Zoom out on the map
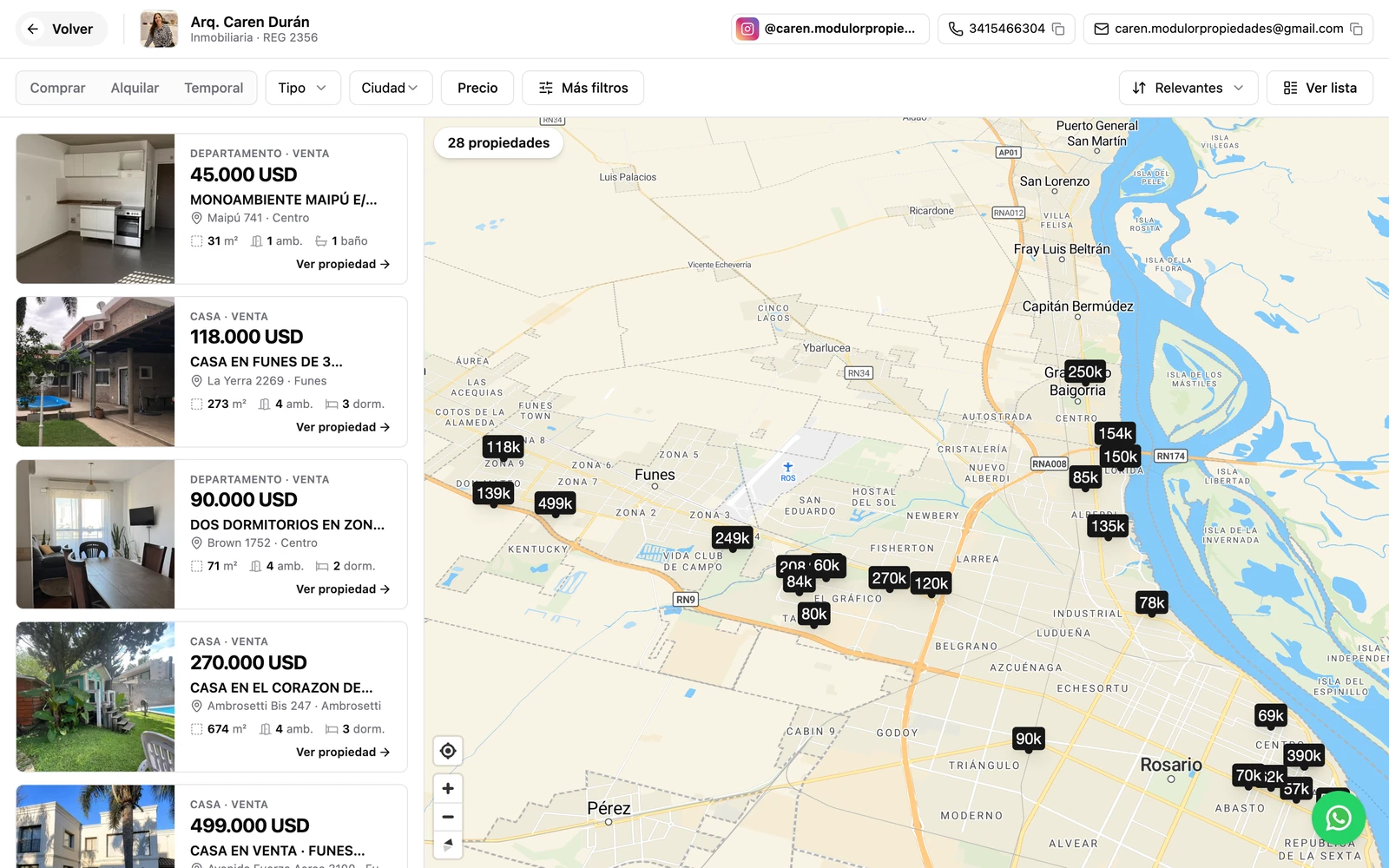Viewport: 1389px width, 868px height. coord(448,817)
